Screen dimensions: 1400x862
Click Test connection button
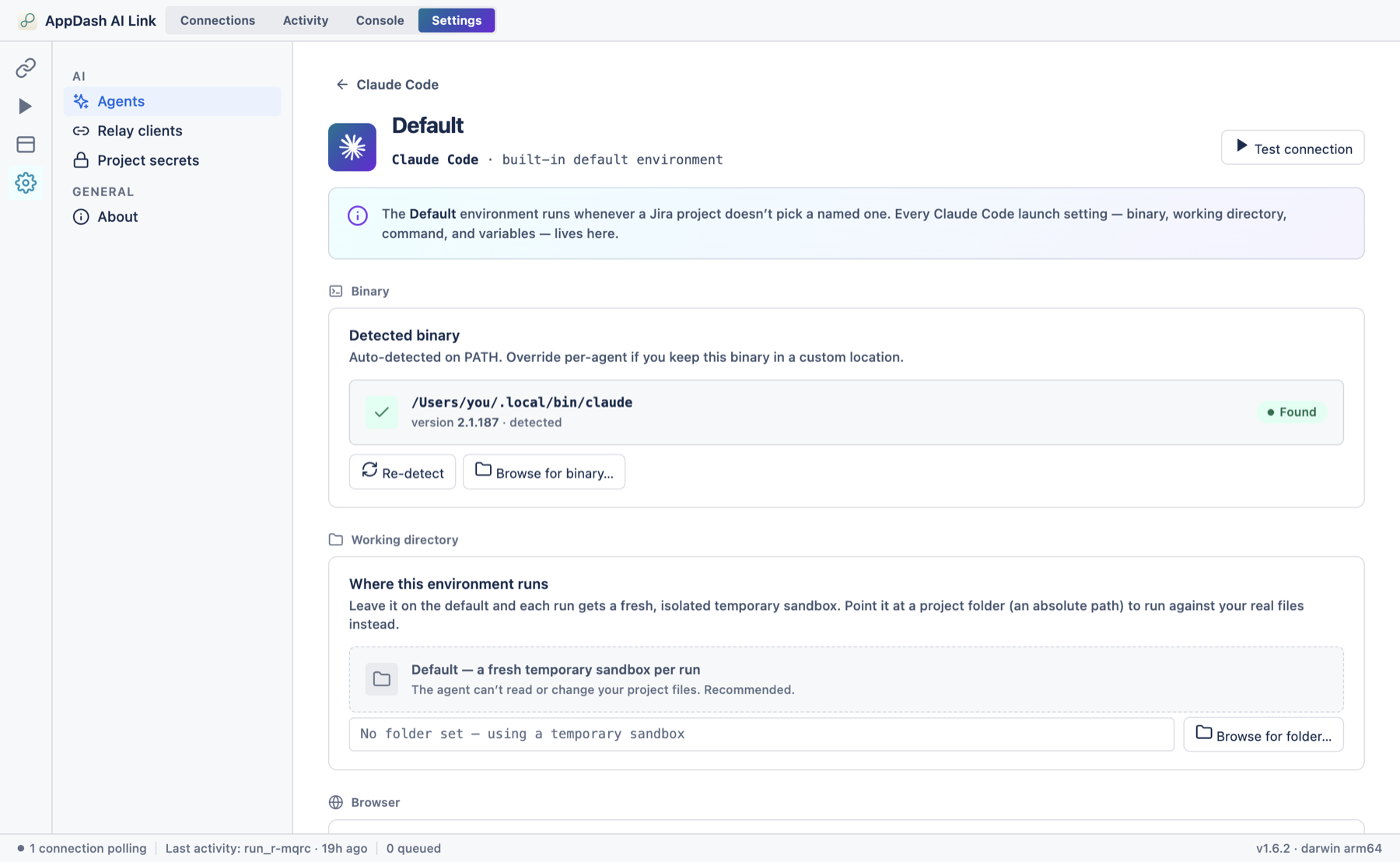click(x=1293, y=148)
